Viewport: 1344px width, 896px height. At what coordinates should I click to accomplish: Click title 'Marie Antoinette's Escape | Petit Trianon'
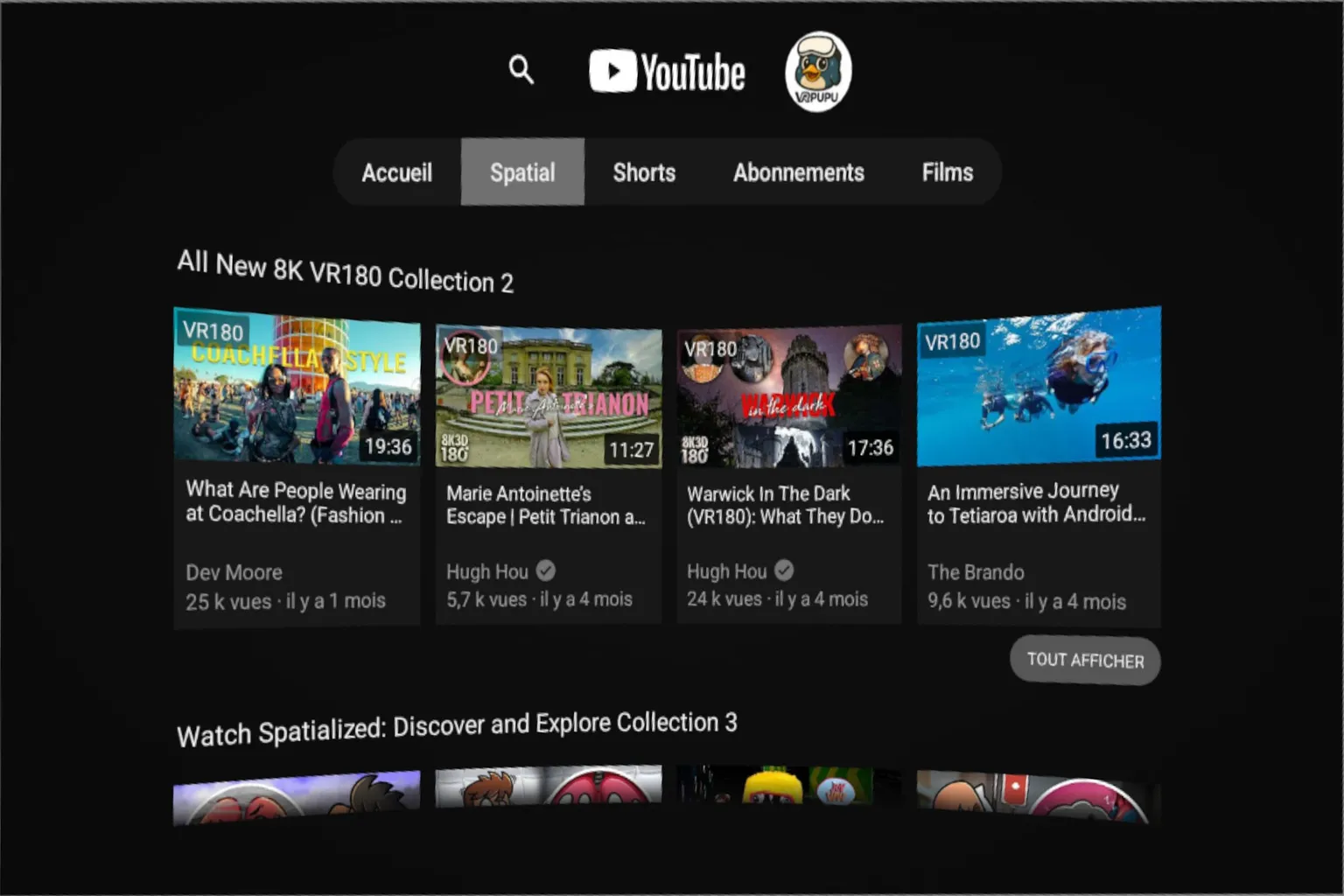546,505
